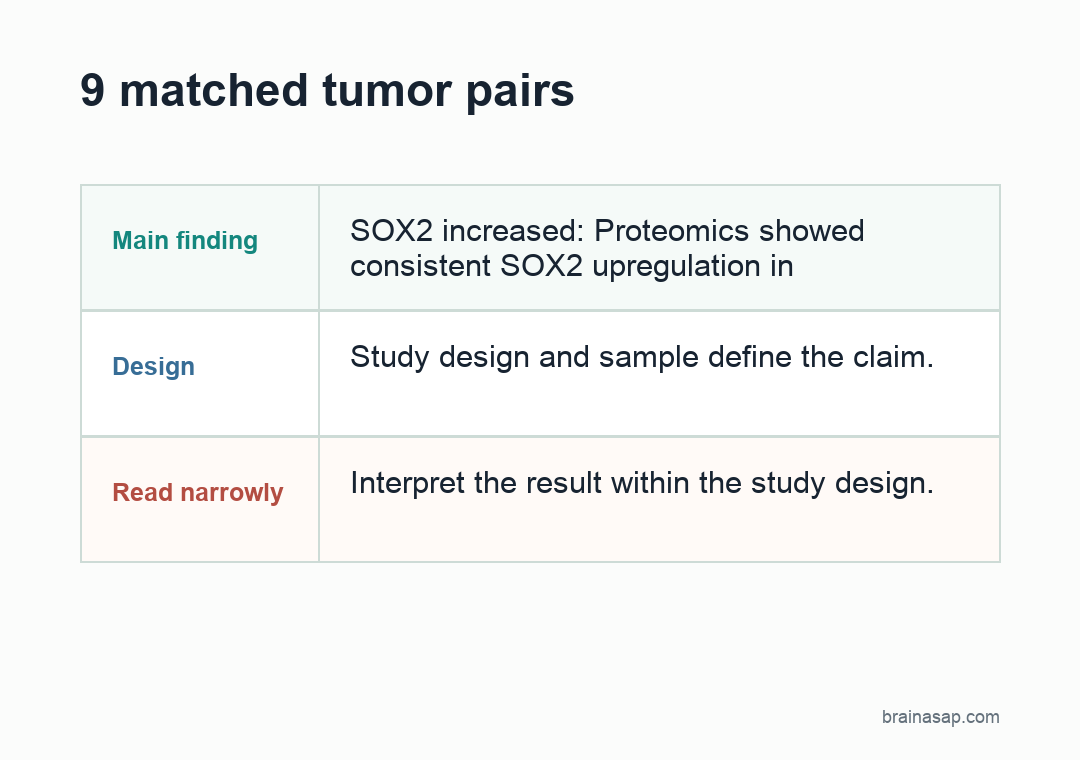The height and width of the screenshot is (760, 1080).
Task: Click the word tumor in the heading
Action: pyautogui.click(x=386, y=91)
